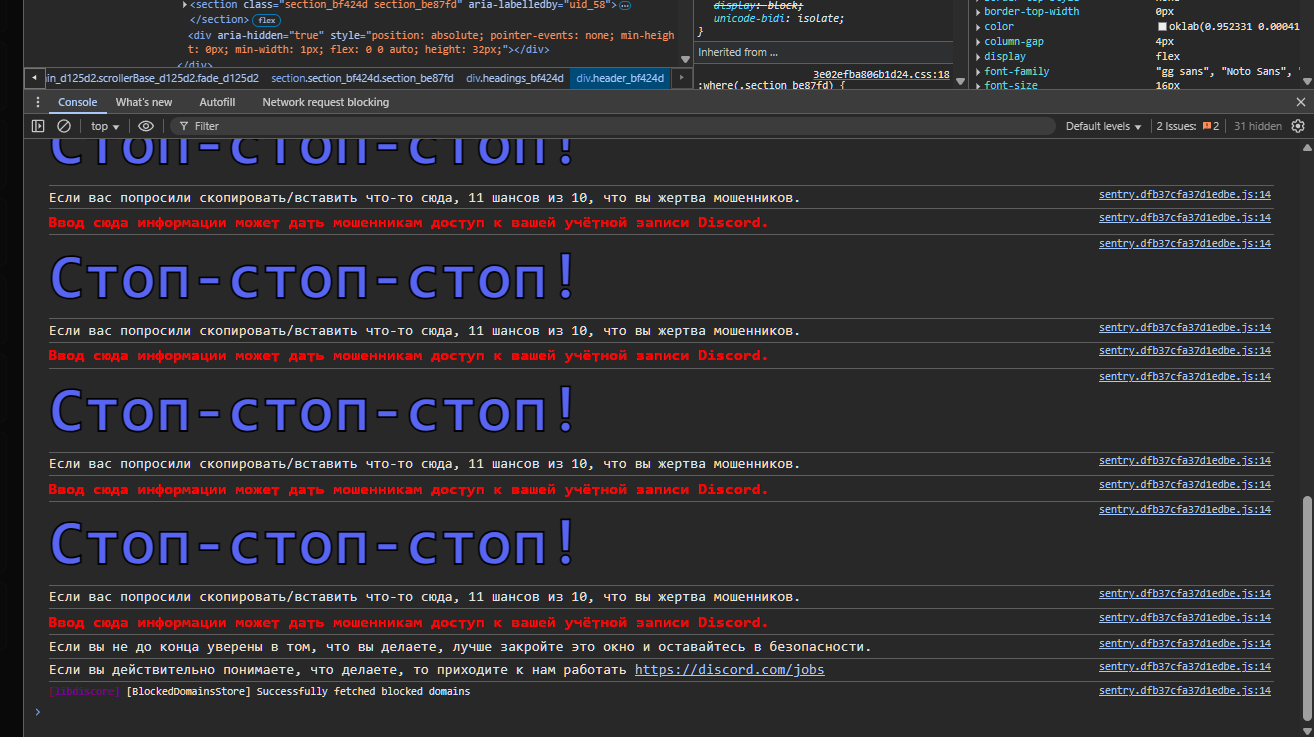Expand the border-top-width computed property
1314x737 pixels.
click(979, 12)
